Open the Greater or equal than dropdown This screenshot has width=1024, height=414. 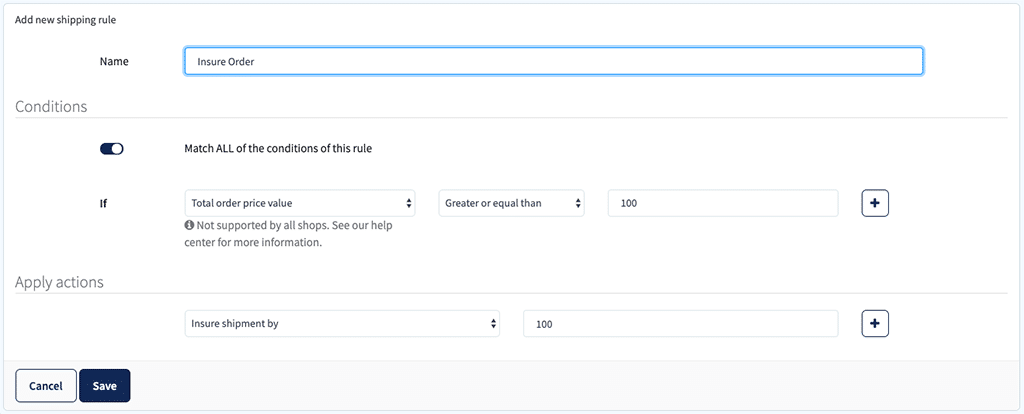[x=511, y=203]
